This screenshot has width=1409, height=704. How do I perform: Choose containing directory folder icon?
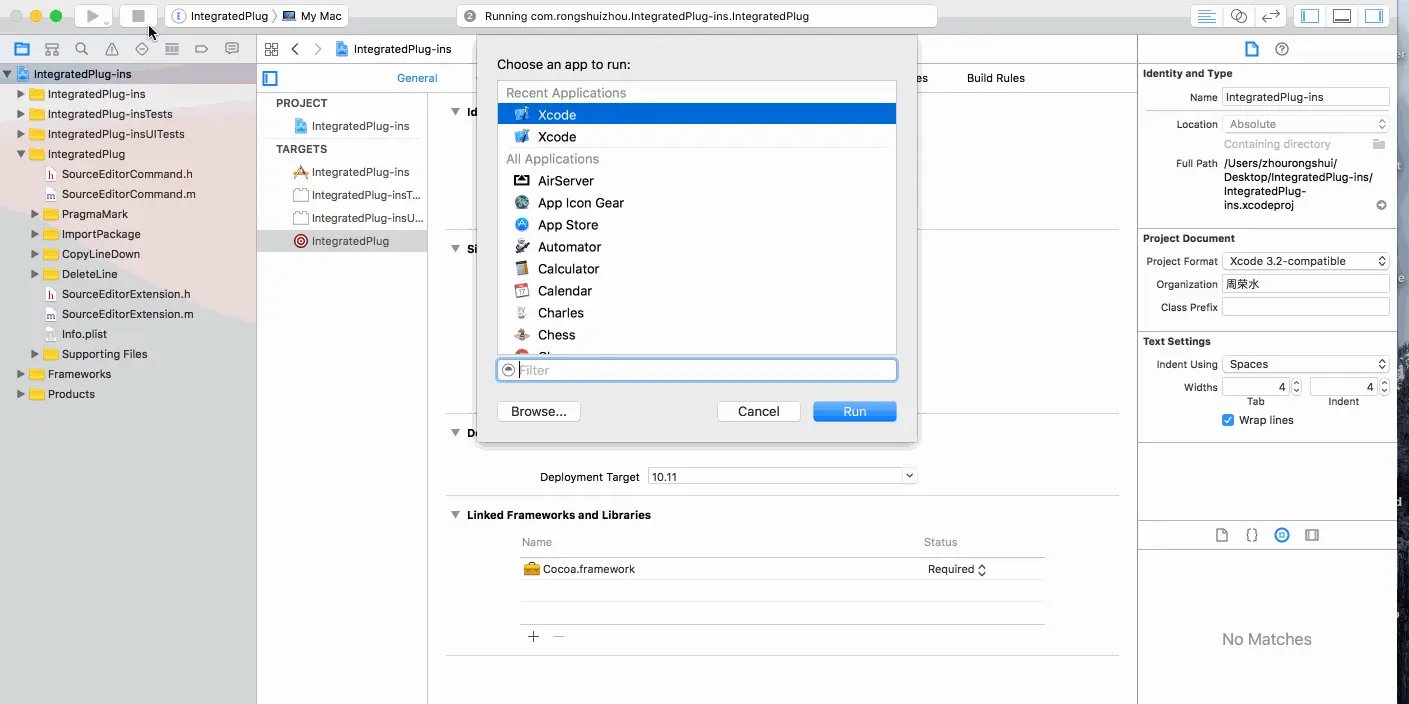1379,144
